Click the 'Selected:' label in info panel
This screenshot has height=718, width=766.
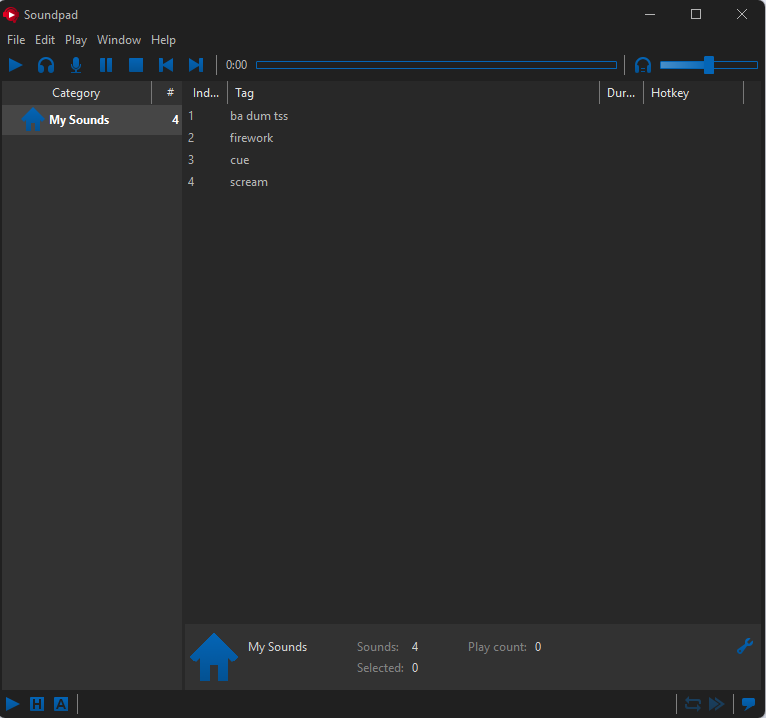(x=380, y=668)
